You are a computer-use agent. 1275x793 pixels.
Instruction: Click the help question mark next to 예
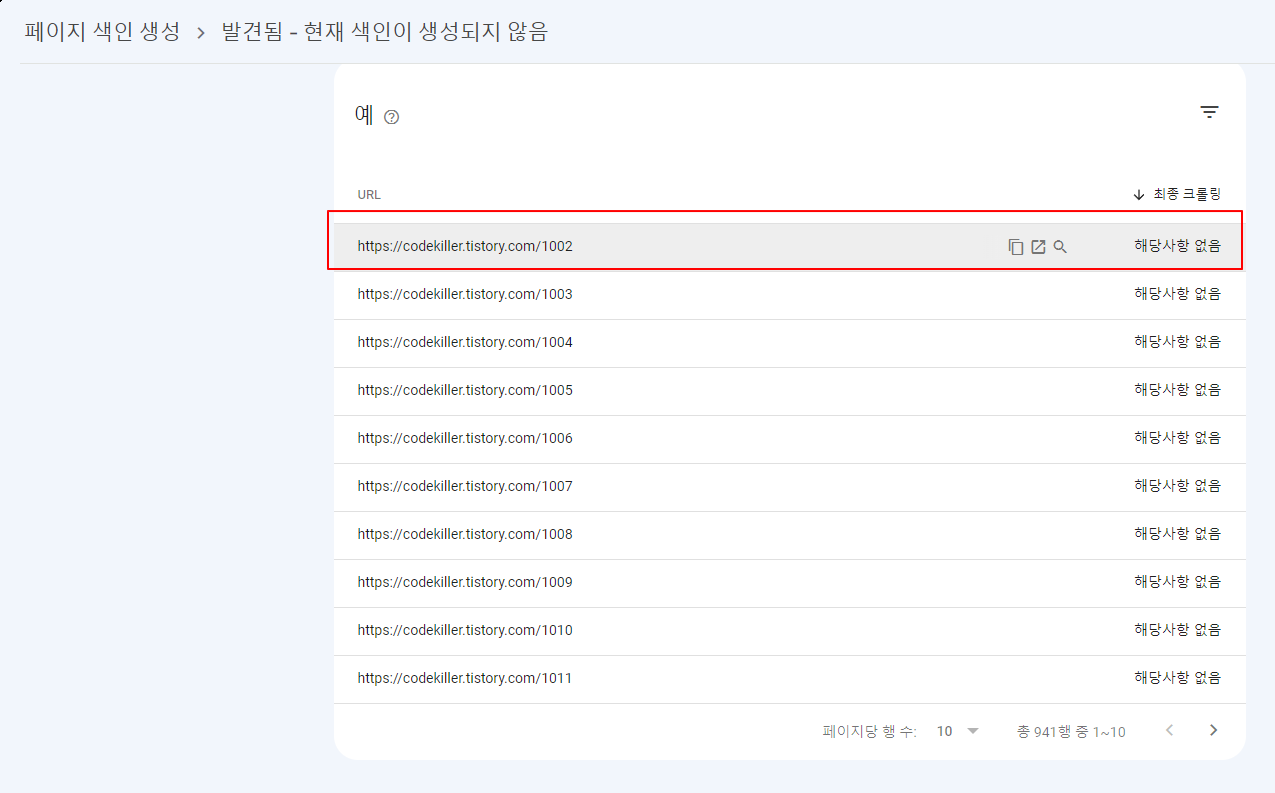pyautogui.click(x=391, y=117)
